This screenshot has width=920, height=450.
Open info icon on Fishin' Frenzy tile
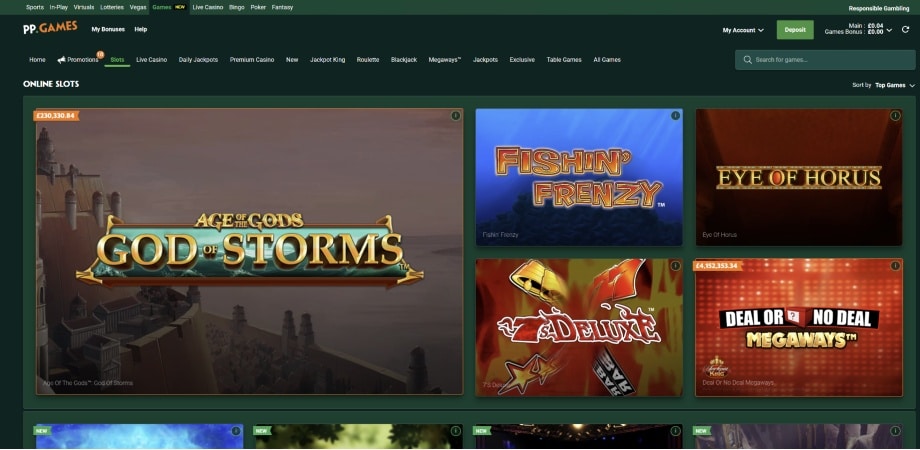[675, 116]
